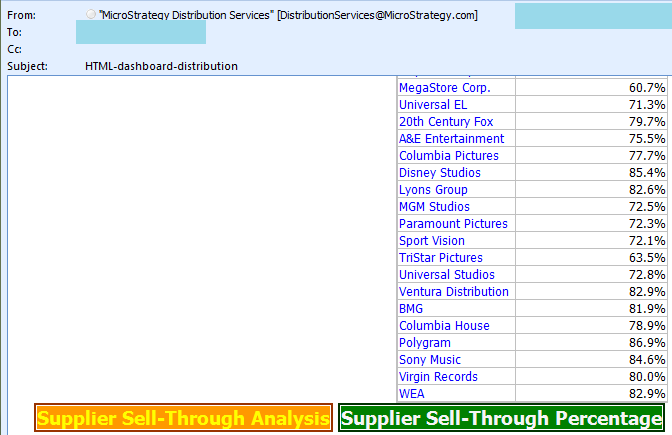672x435 pixels.
Task: Select the 72.8% value for Universal Studios
Action: tap(647, 275)
